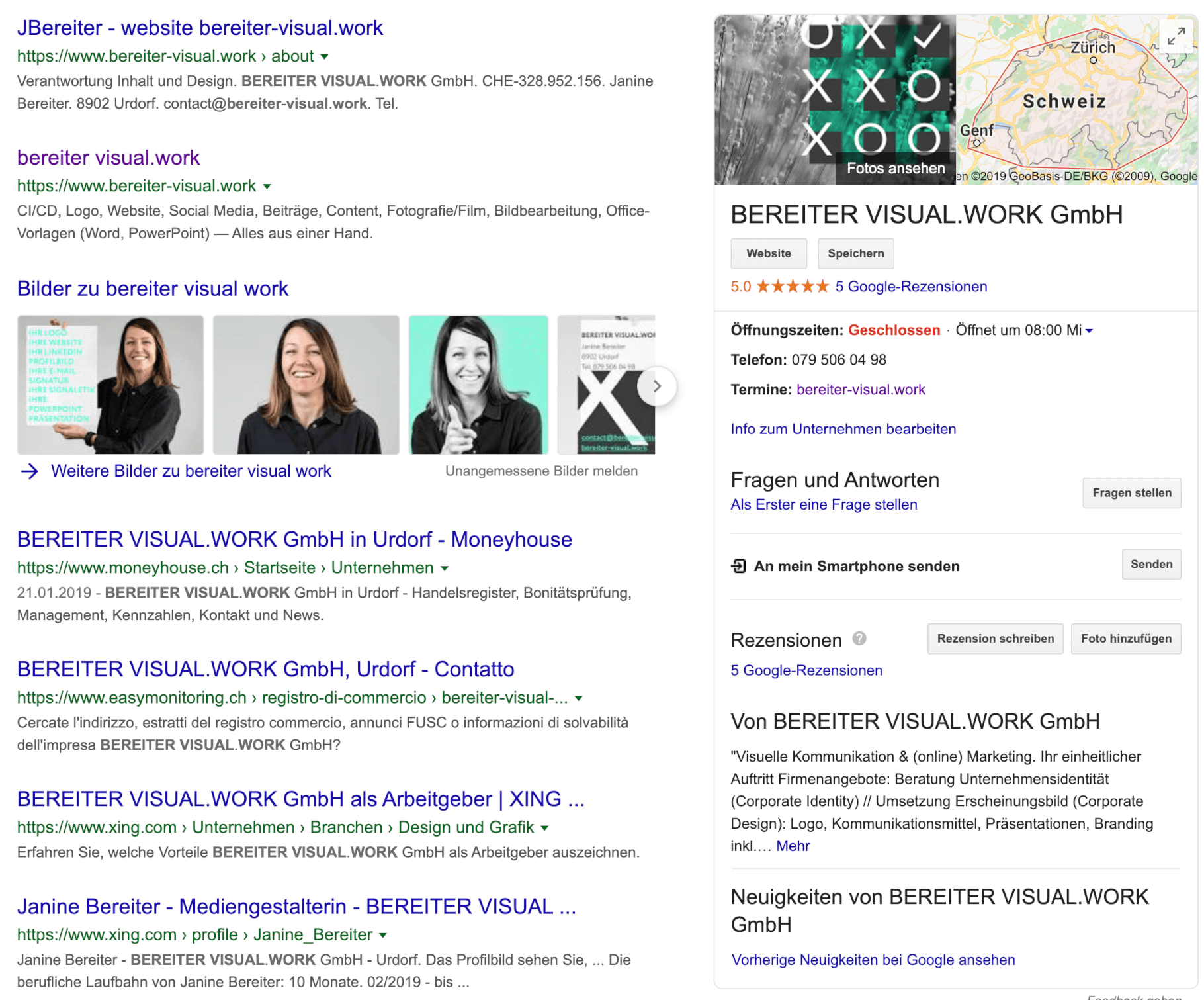Click the Website button in the panel

coord(769,253)
